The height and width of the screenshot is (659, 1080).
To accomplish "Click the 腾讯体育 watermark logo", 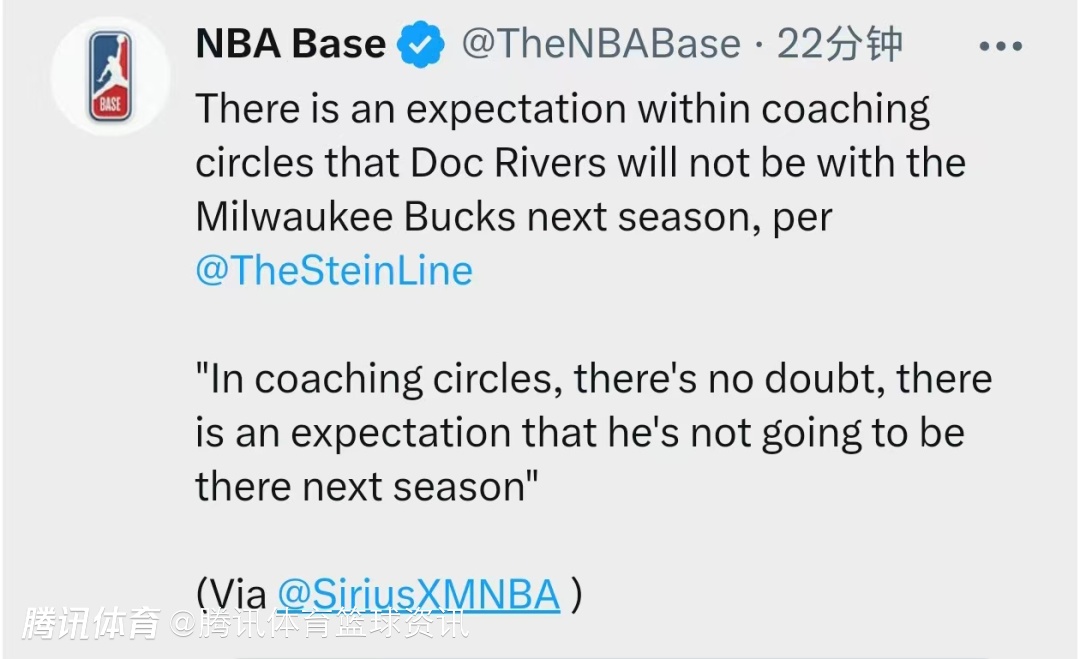I will pyautogui.click(x=91, y=623).
